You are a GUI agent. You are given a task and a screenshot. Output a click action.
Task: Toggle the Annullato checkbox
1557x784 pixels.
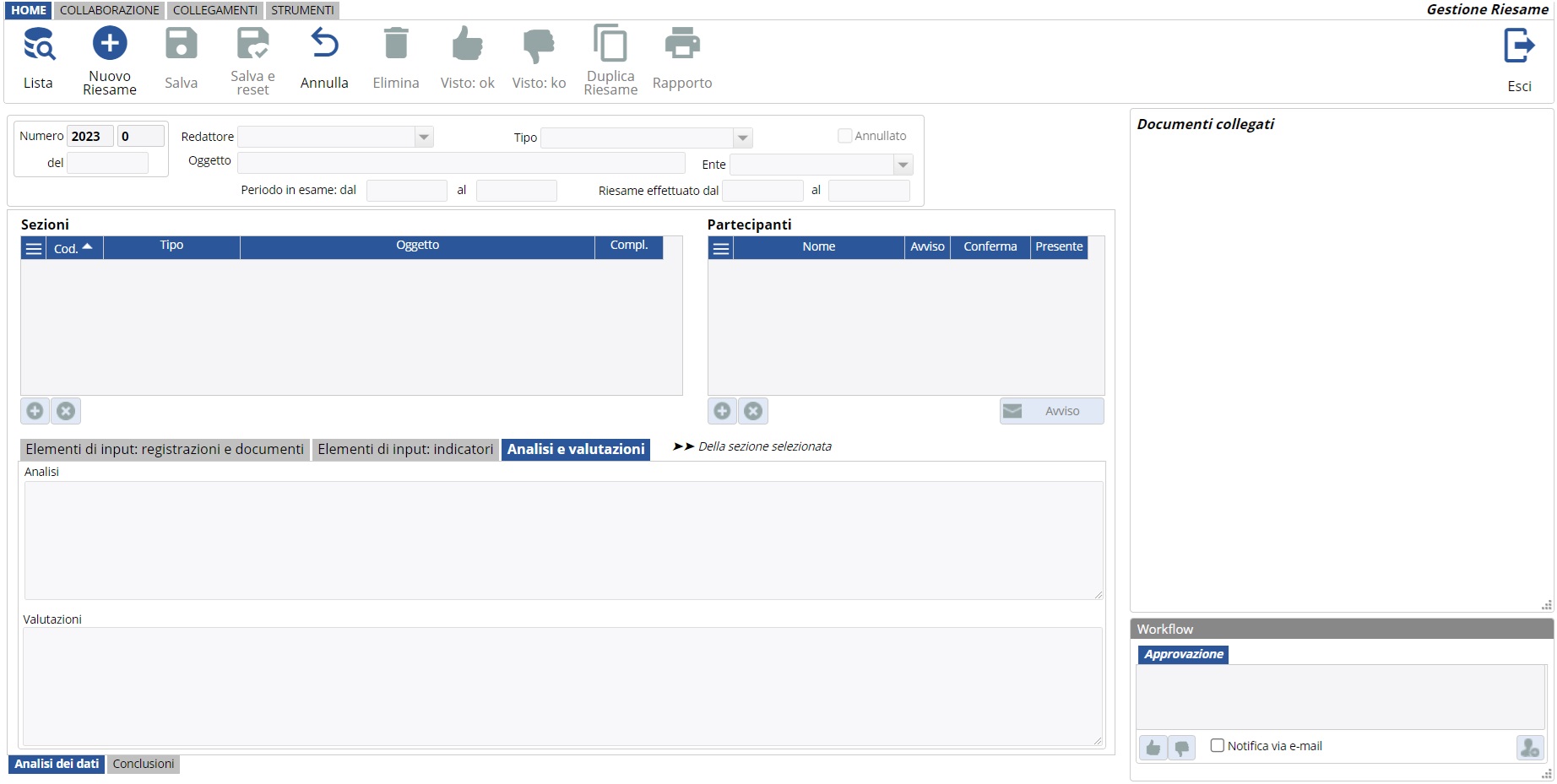844,136
